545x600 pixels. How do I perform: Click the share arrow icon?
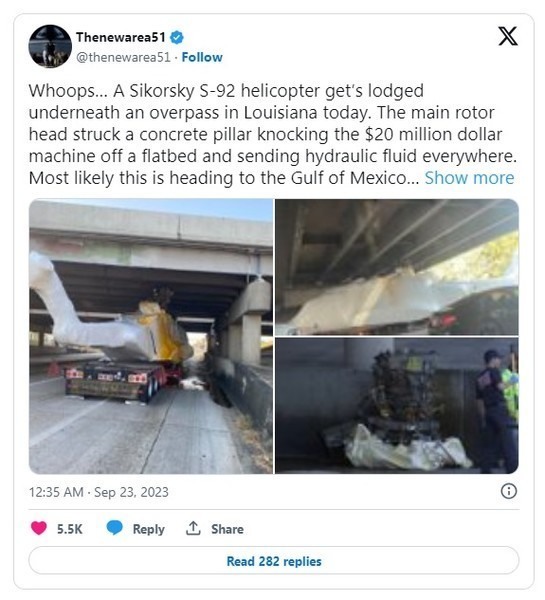[193, 528]
